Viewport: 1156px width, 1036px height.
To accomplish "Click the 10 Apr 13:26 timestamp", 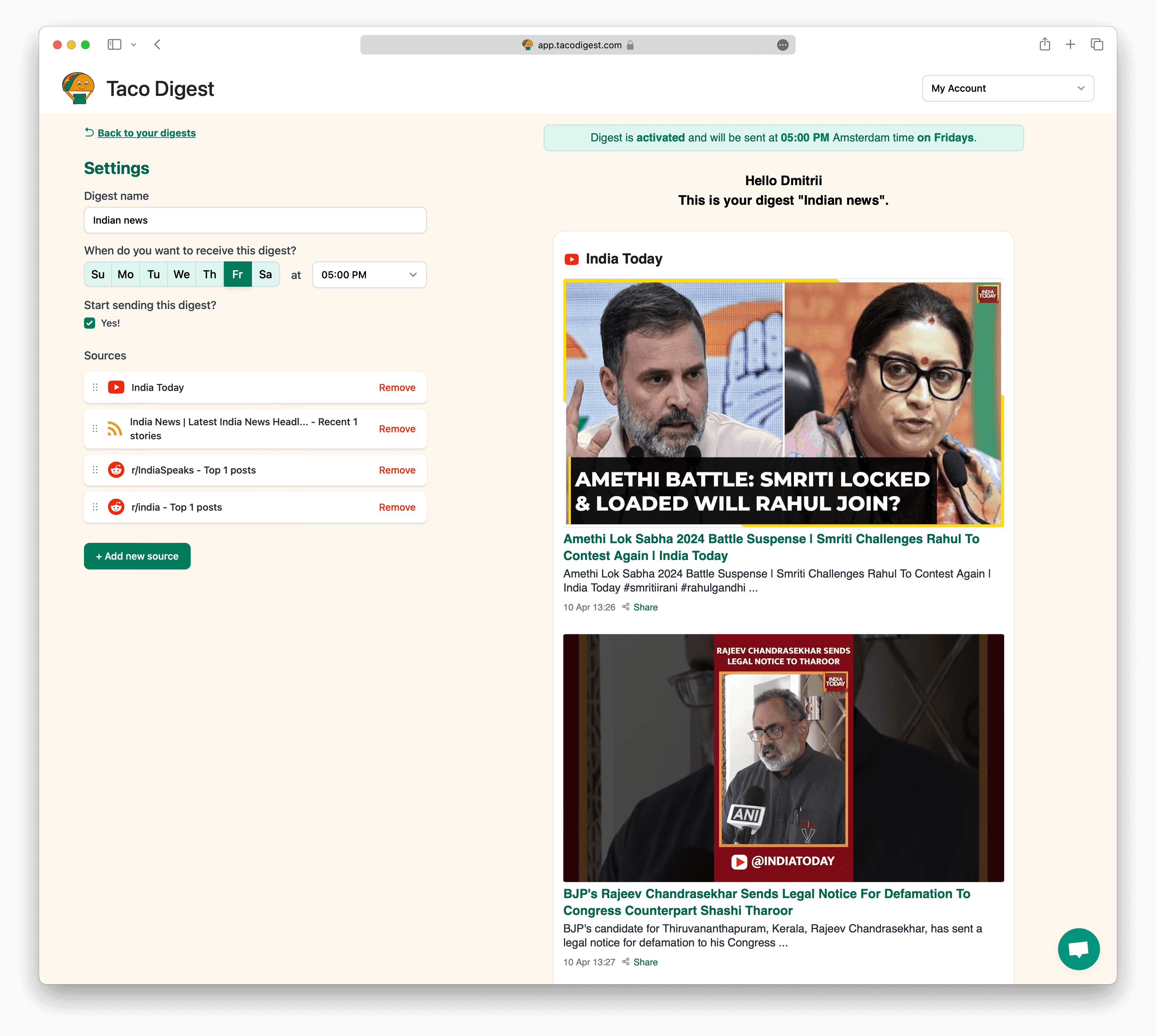I will tap(589, 607).
